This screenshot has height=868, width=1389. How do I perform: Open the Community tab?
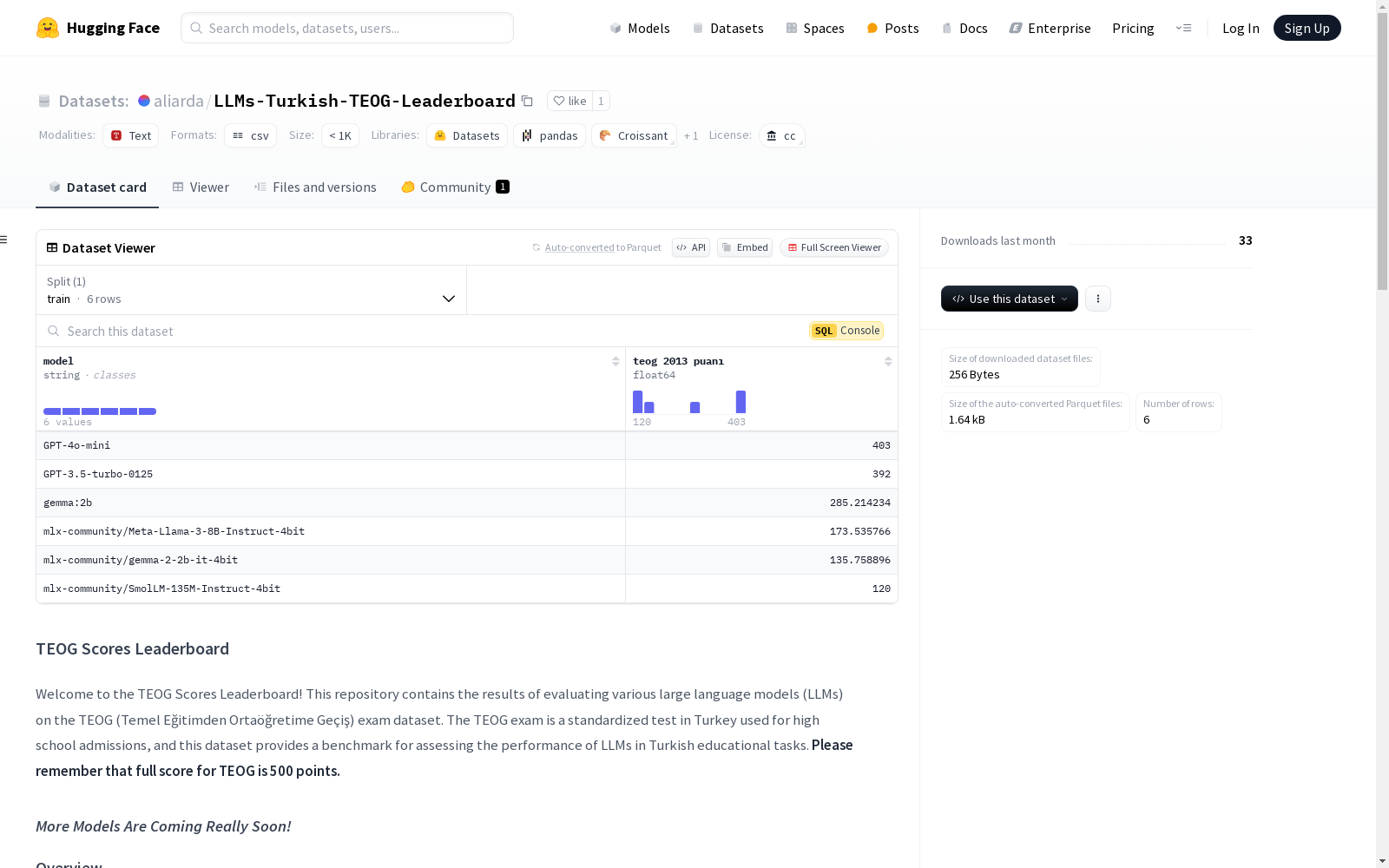(x=455, y=187)
